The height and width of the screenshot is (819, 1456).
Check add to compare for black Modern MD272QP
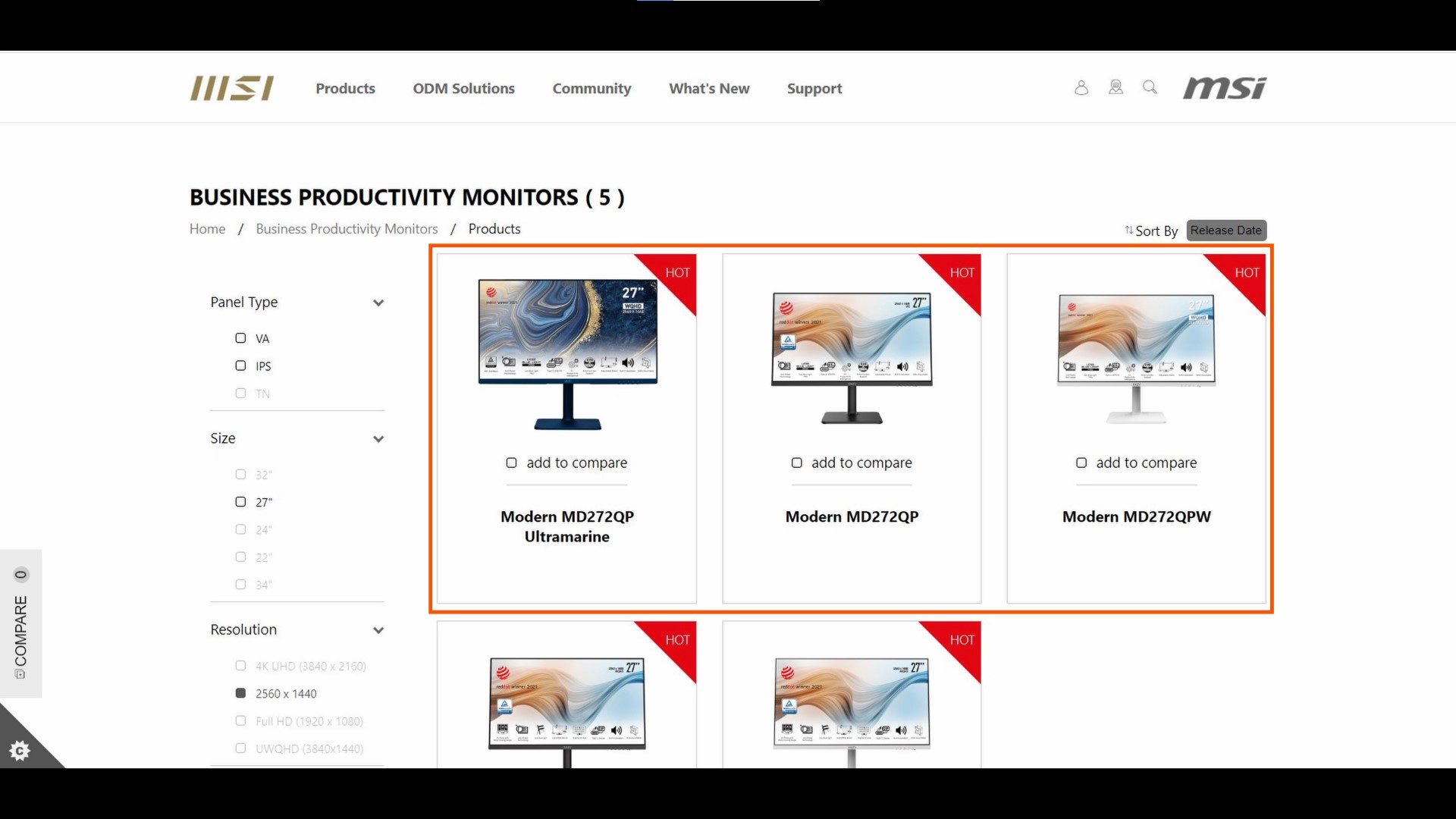(x=796, y=463)
